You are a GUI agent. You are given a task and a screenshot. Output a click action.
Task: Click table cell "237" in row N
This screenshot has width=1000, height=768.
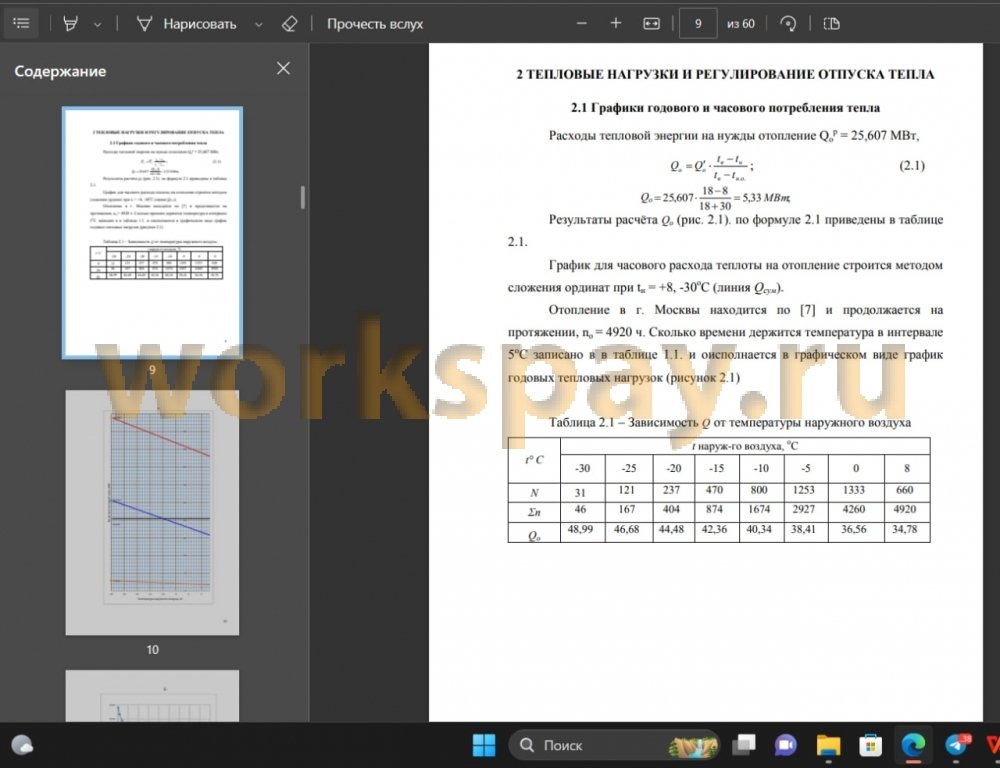pyautogui.click(x=672, y=491)
